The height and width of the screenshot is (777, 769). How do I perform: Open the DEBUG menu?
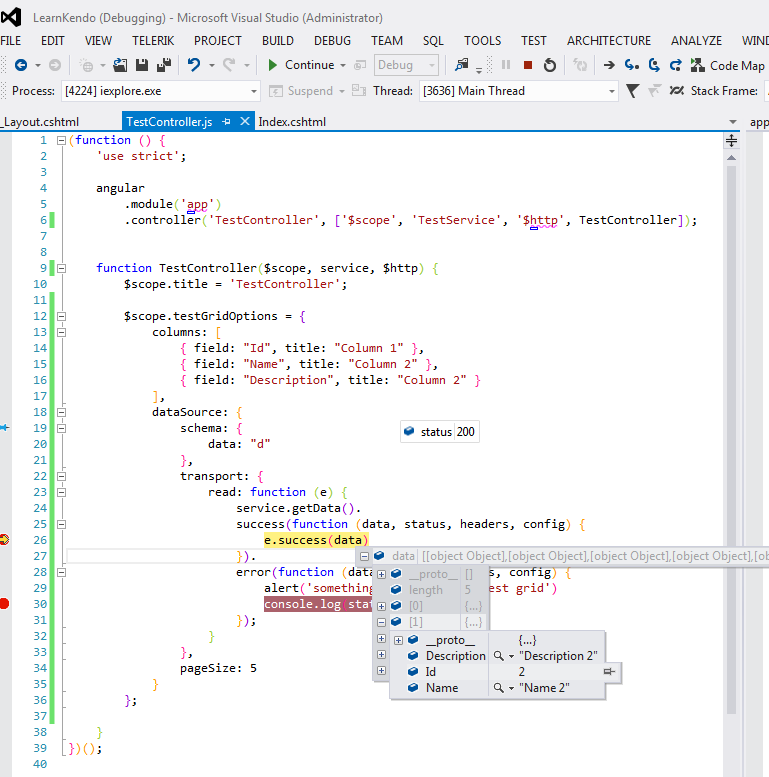point(332,40)
